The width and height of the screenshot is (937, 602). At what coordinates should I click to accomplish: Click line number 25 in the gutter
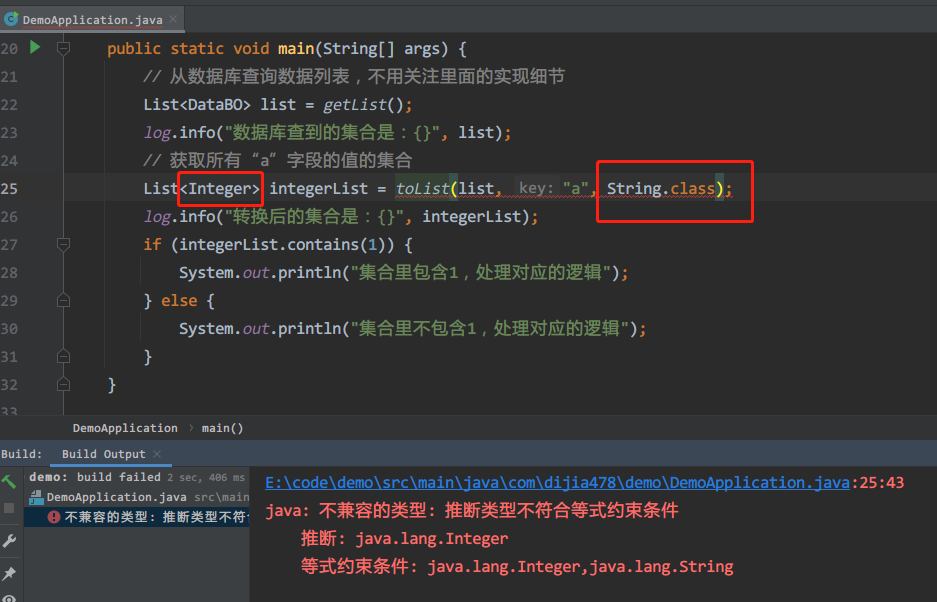pos(9,189)
